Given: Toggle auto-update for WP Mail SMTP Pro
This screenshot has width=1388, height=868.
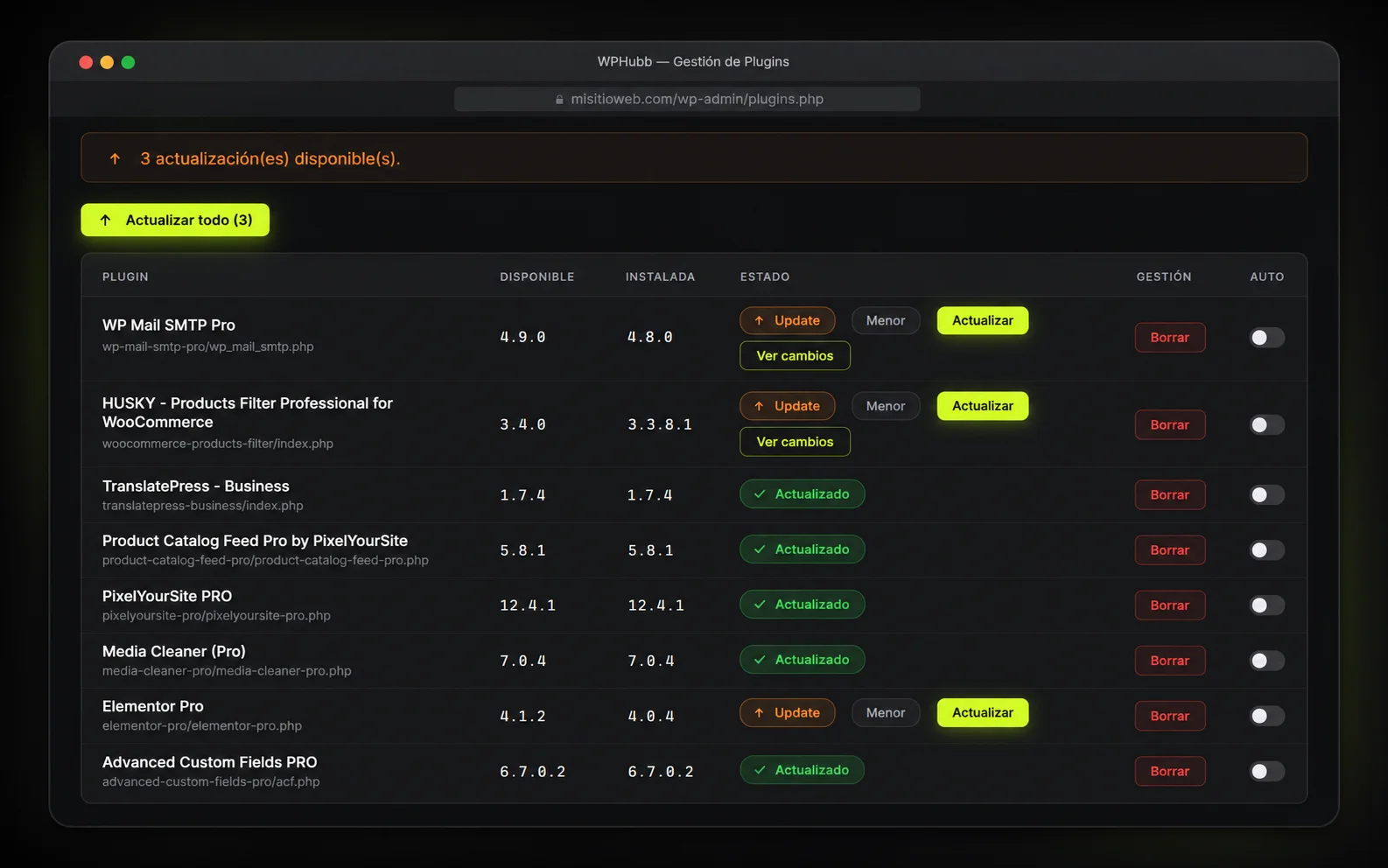Looking at the screenshot, I should coord(1266,337).
